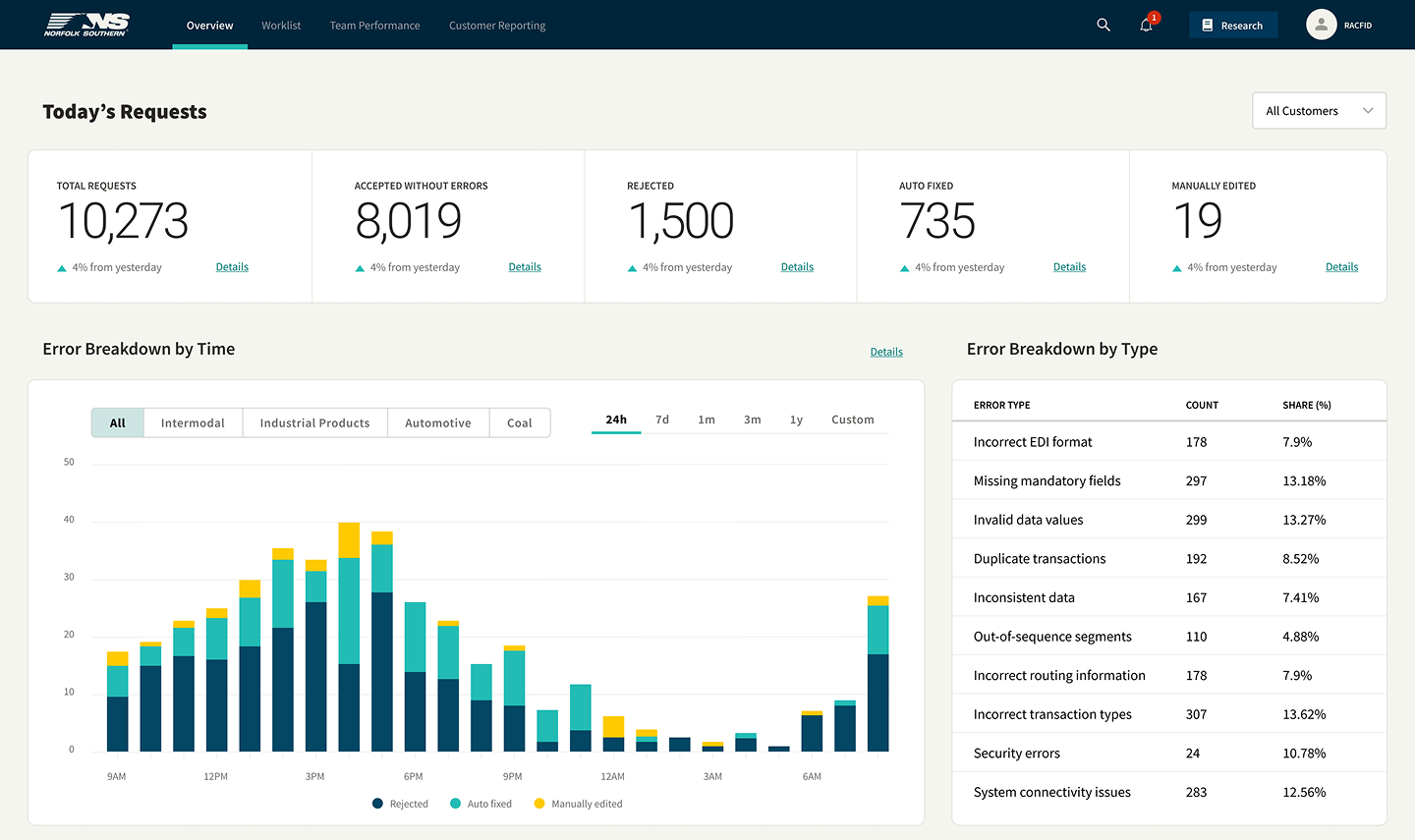Click the 1,500 rejected value
The height and width of the screenshot is (840, 1415).
coord(681,221)
